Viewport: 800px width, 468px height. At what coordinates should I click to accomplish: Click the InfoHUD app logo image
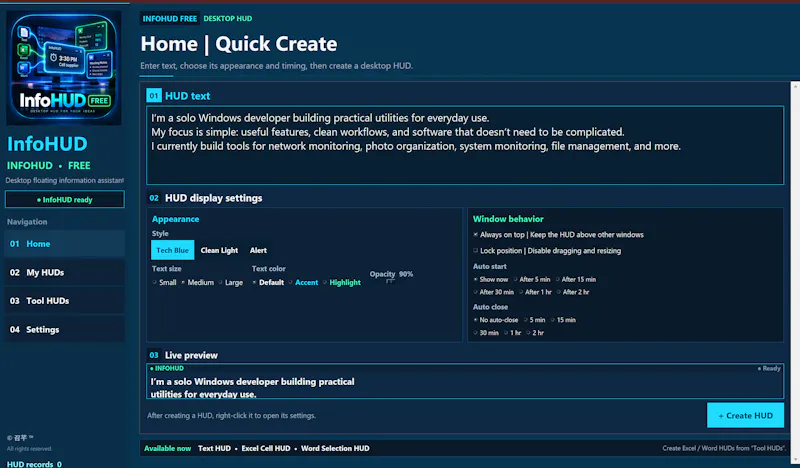[64, 68]
